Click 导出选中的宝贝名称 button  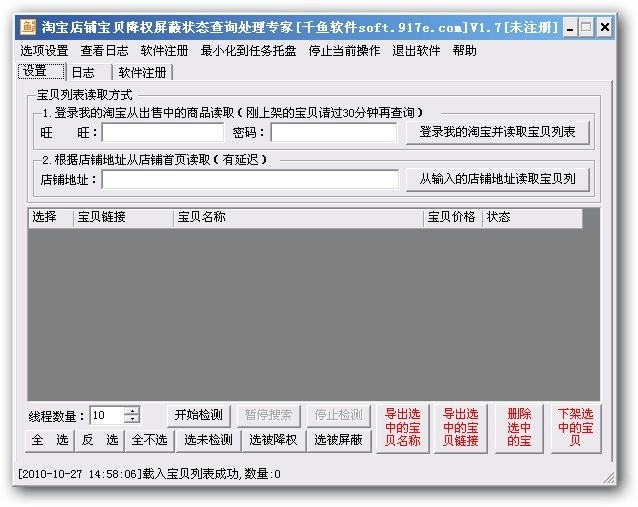click(402, 428)
